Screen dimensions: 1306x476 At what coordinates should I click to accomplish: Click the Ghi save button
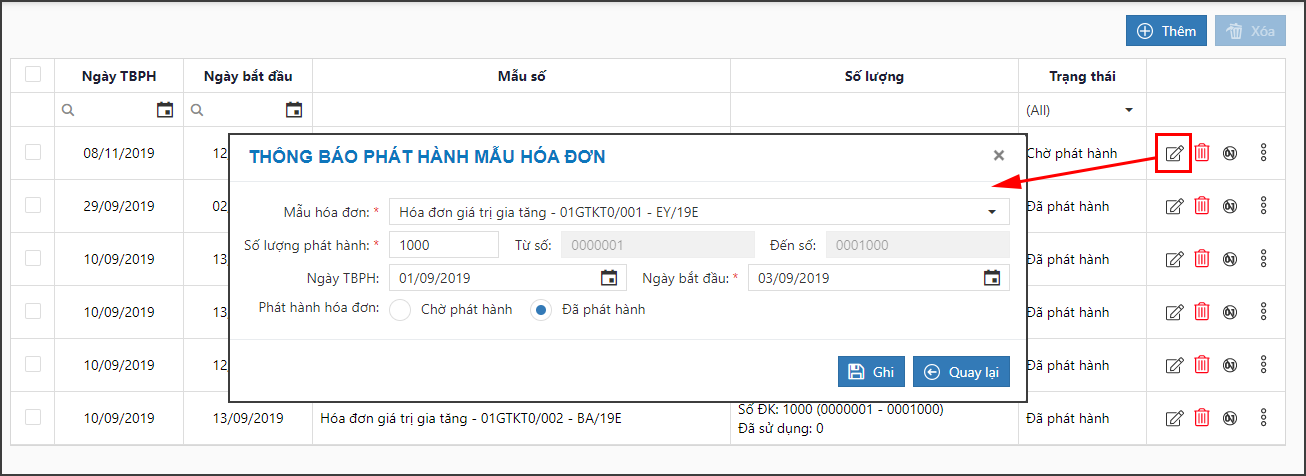pyautogui.click(x=871, y=372)
